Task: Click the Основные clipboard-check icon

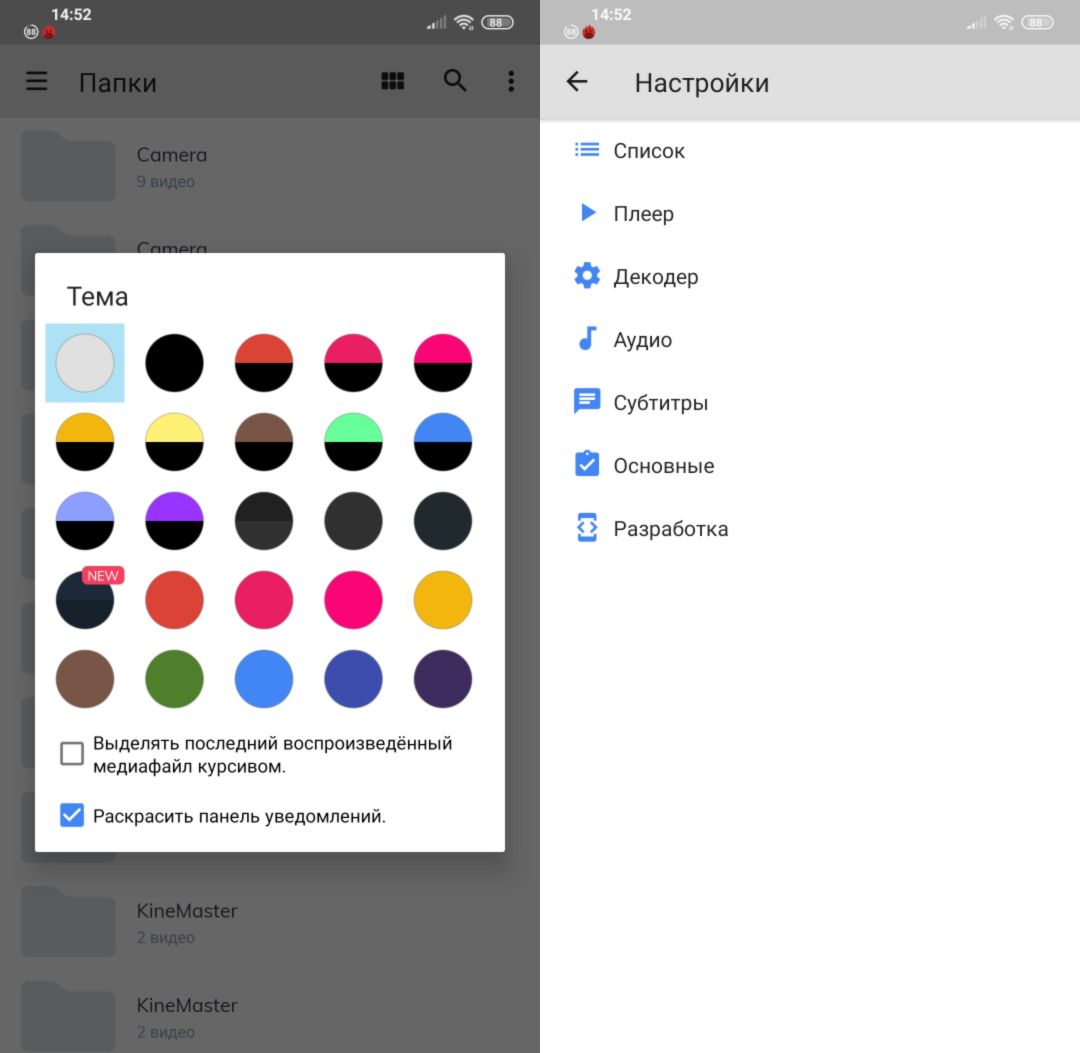Action: pyautogui.click(x=587, y=464)
